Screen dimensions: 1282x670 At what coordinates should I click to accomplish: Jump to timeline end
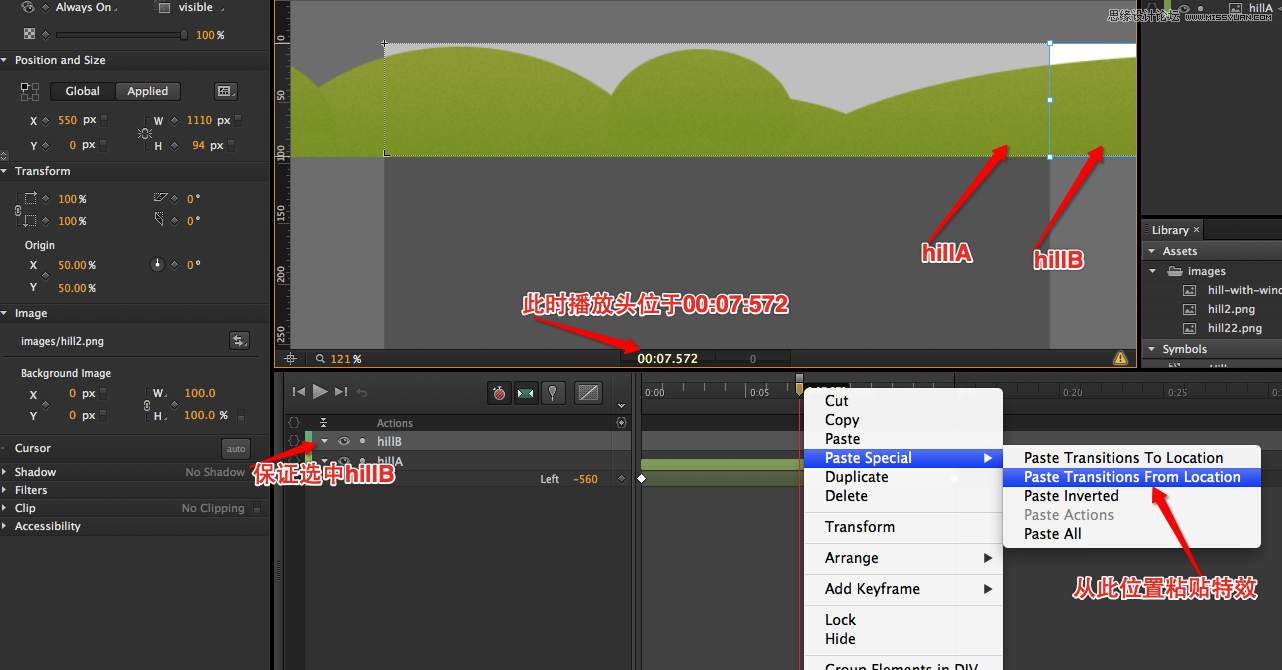pos(341,392)
